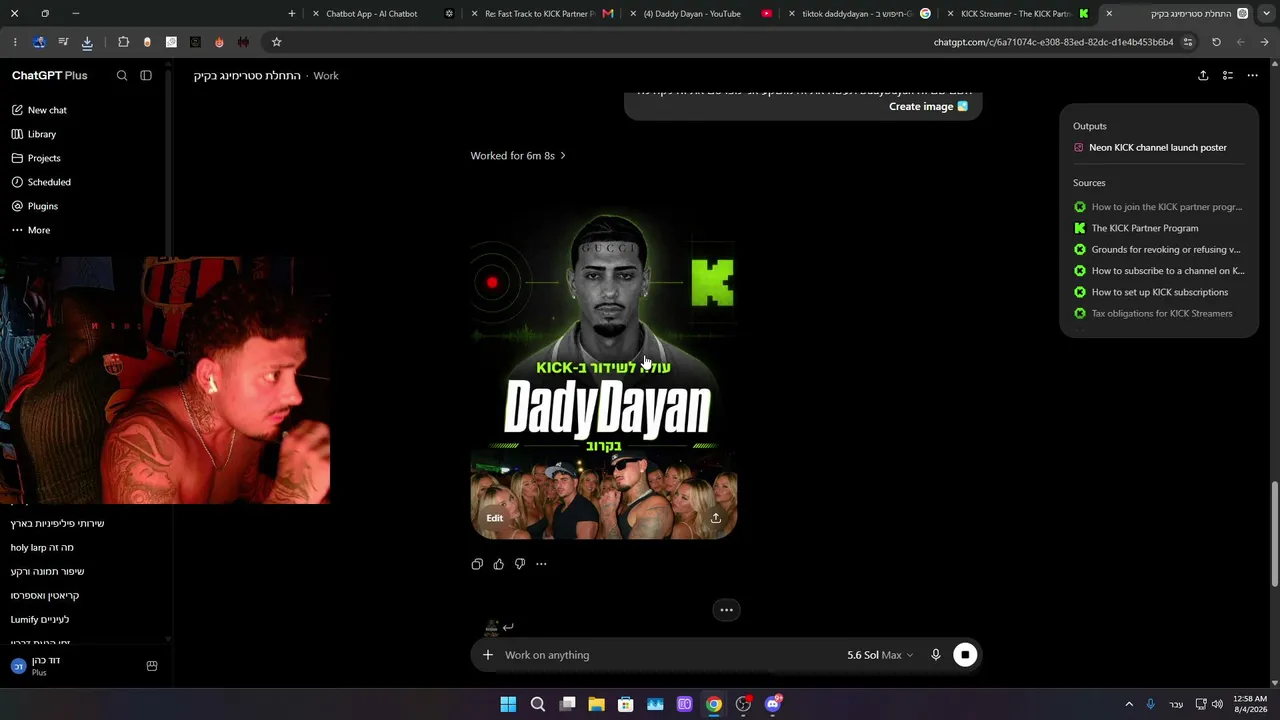The image size is (1280, 720).
Task: Show hidden system tray icons
Action: click(1129, 704)
